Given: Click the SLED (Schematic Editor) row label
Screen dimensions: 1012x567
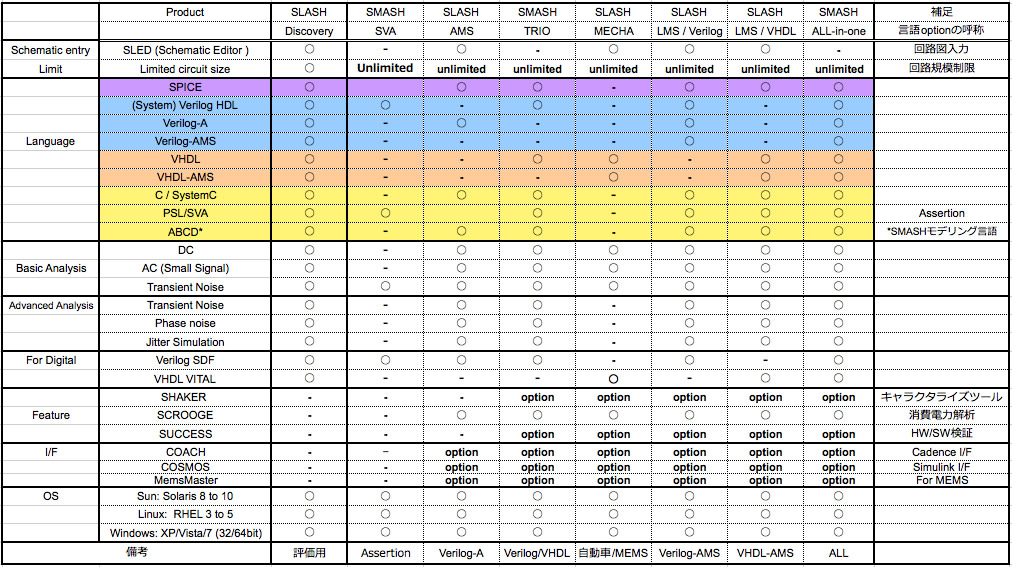Looking at the screenshot, I should coord(186,50).
